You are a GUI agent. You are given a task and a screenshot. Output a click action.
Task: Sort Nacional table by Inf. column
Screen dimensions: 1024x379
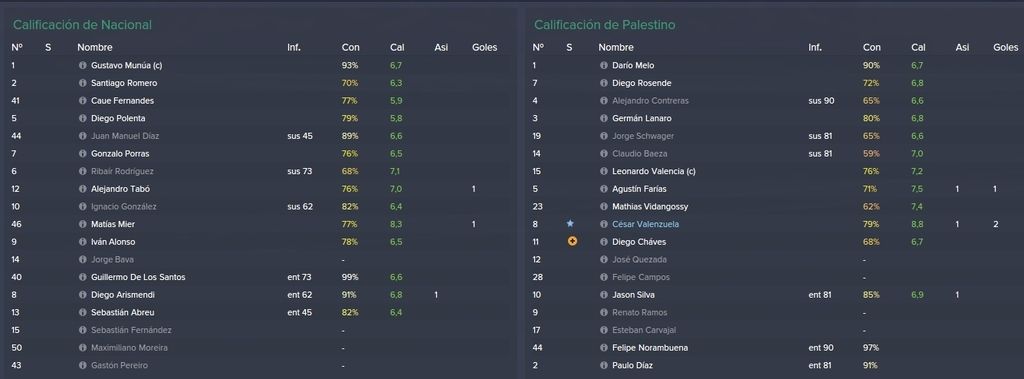click(293, 47)
